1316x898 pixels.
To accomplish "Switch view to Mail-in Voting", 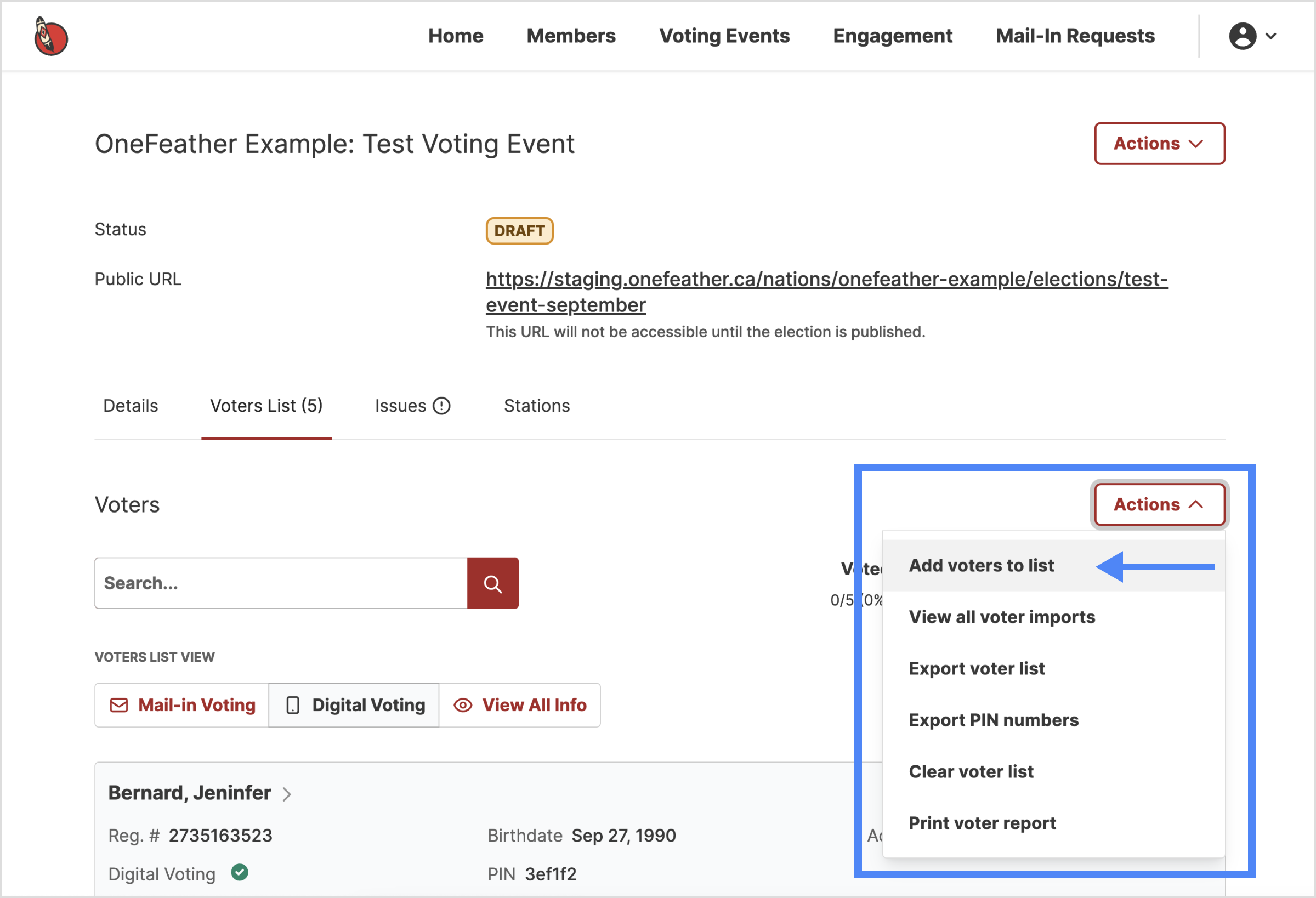I will (x=181, y=706).
